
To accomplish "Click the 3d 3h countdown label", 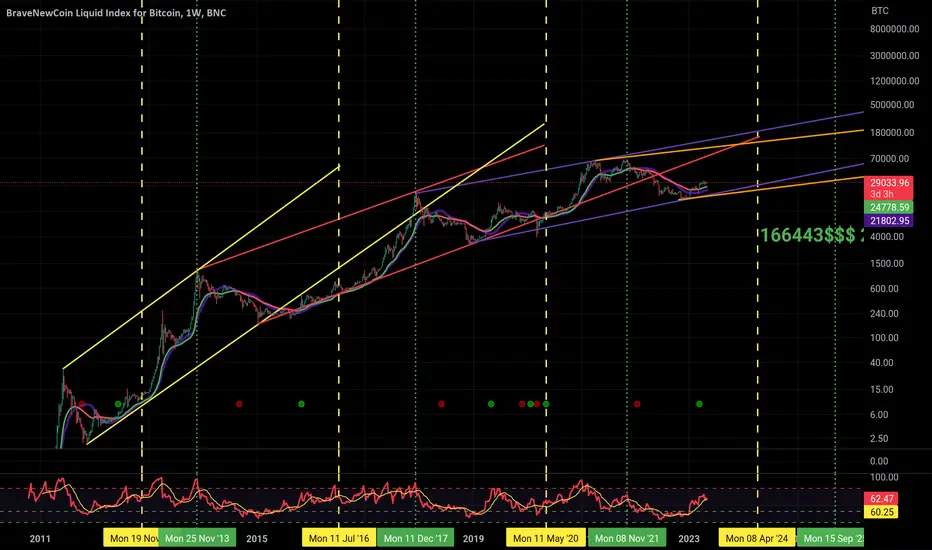I will (x=882, y=194).
